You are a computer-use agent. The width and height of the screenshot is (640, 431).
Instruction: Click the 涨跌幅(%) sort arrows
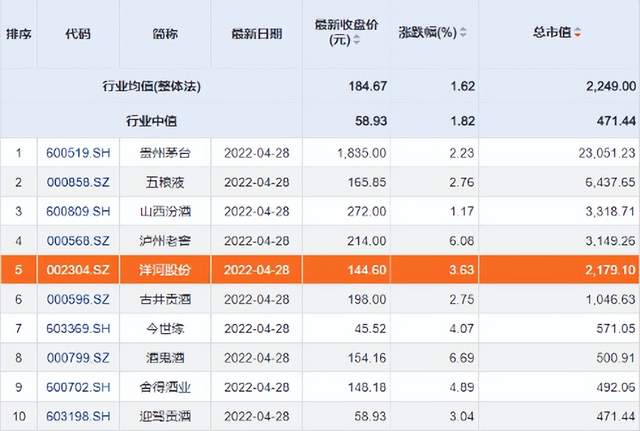click(463, 33)
